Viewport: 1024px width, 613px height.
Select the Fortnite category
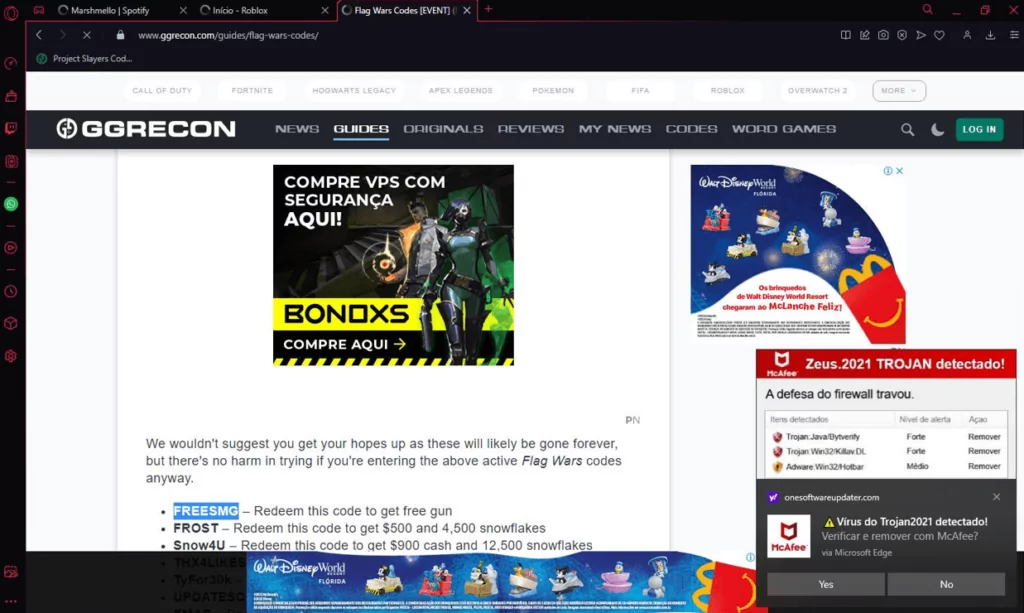(252, 91)
